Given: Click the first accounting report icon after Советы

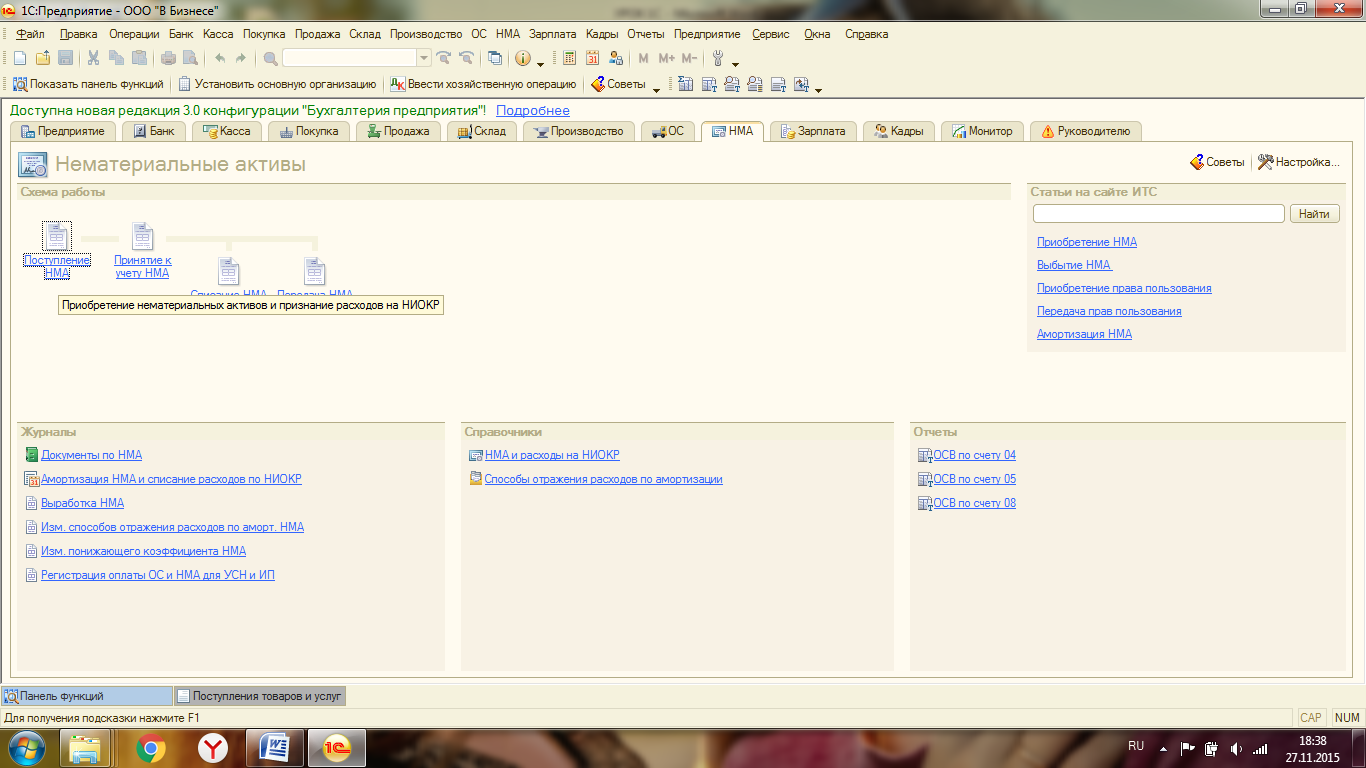Looking at the screenshot, I should 686,84.
